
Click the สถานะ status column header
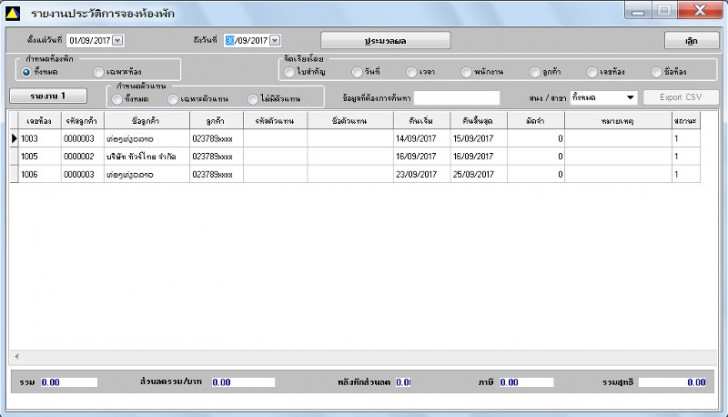point(686,121)
